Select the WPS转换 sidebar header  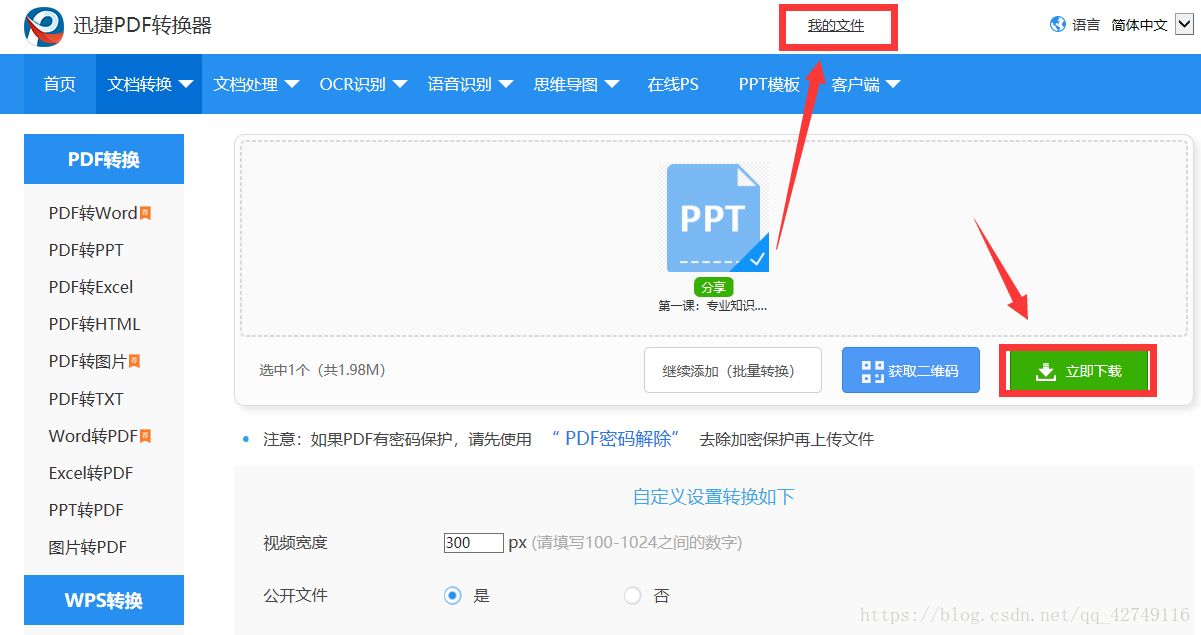[x=104, y=600]
